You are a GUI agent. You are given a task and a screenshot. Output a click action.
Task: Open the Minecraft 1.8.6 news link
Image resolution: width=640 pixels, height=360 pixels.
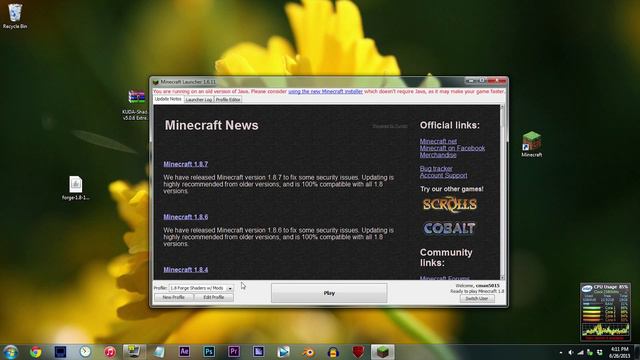pyautogui.click(x=186, y=217)
